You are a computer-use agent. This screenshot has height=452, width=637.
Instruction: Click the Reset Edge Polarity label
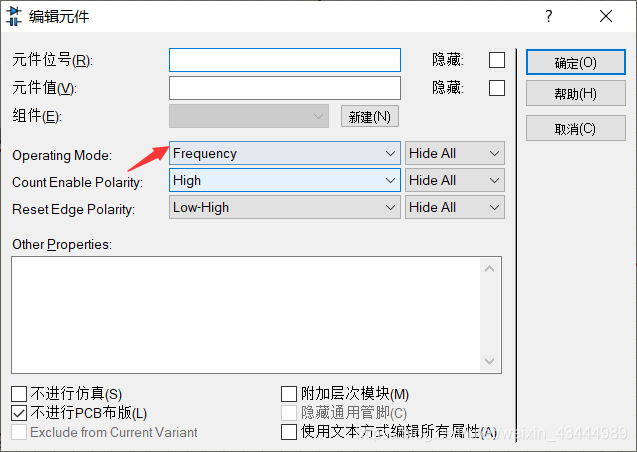pos(74,209)
